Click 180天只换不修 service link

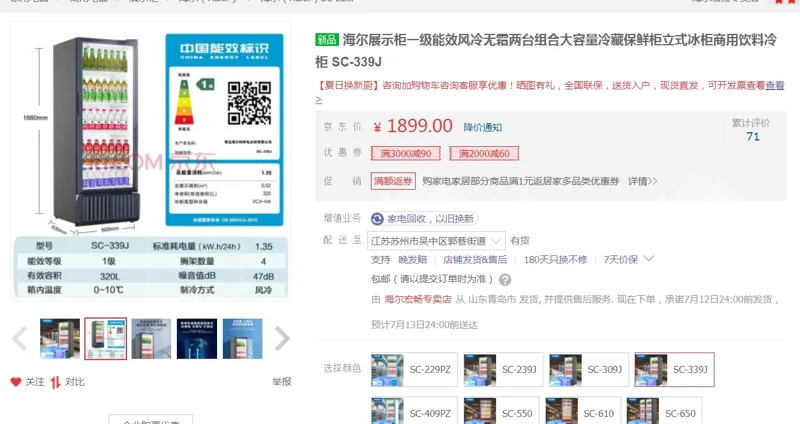[x=555, y=260]
